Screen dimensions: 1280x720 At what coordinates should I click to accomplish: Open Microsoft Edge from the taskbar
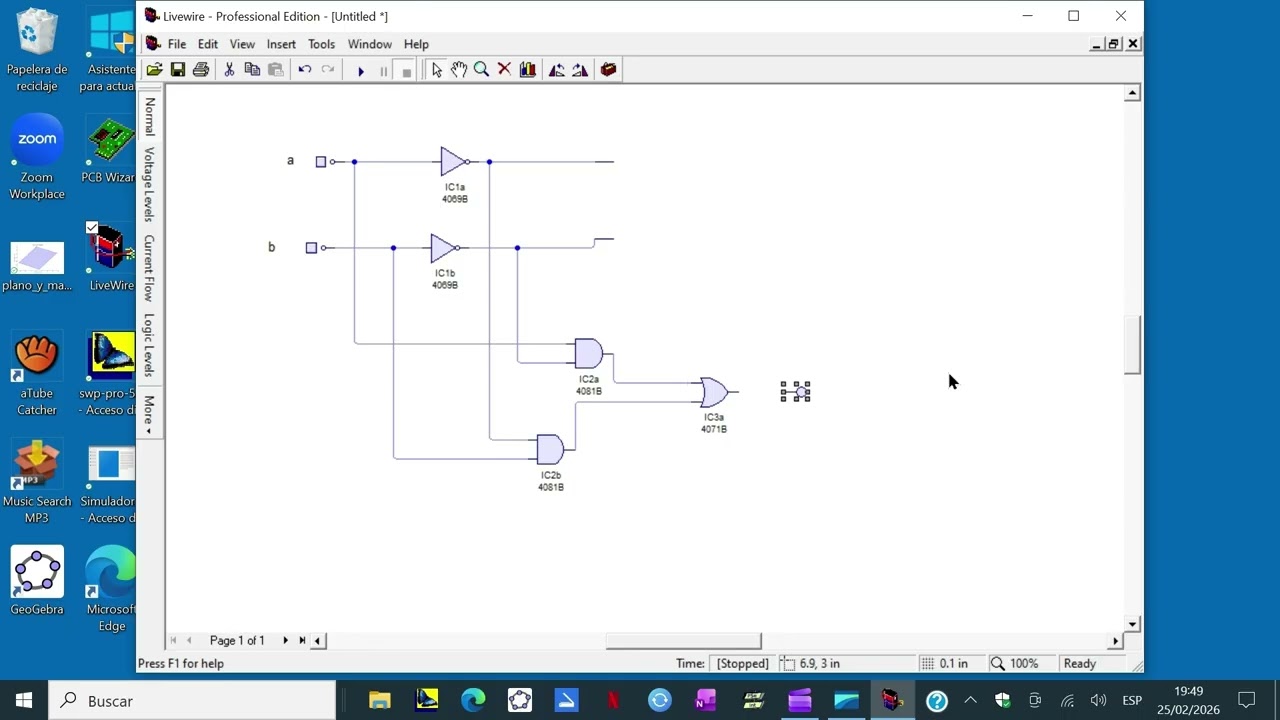coord(473,701)
